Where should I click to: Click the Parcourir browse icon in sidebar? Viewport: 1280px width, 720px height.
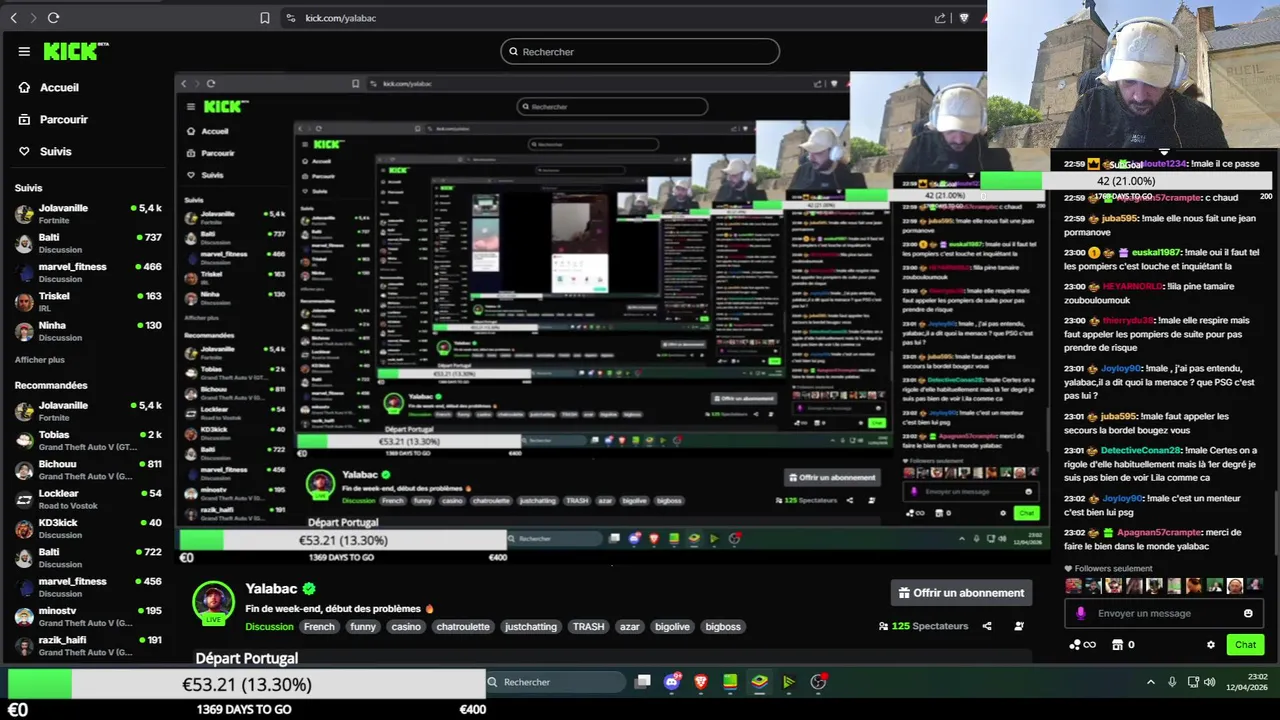click(24, 119)
